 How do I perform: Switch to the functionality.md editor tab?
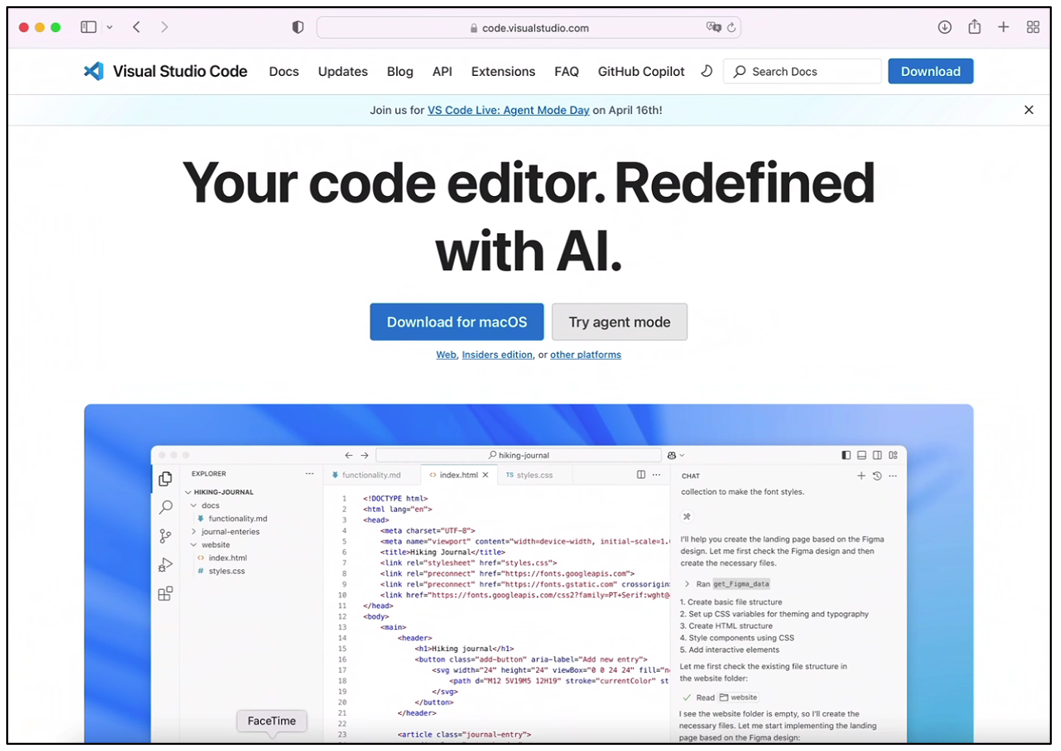pos(371,475)
